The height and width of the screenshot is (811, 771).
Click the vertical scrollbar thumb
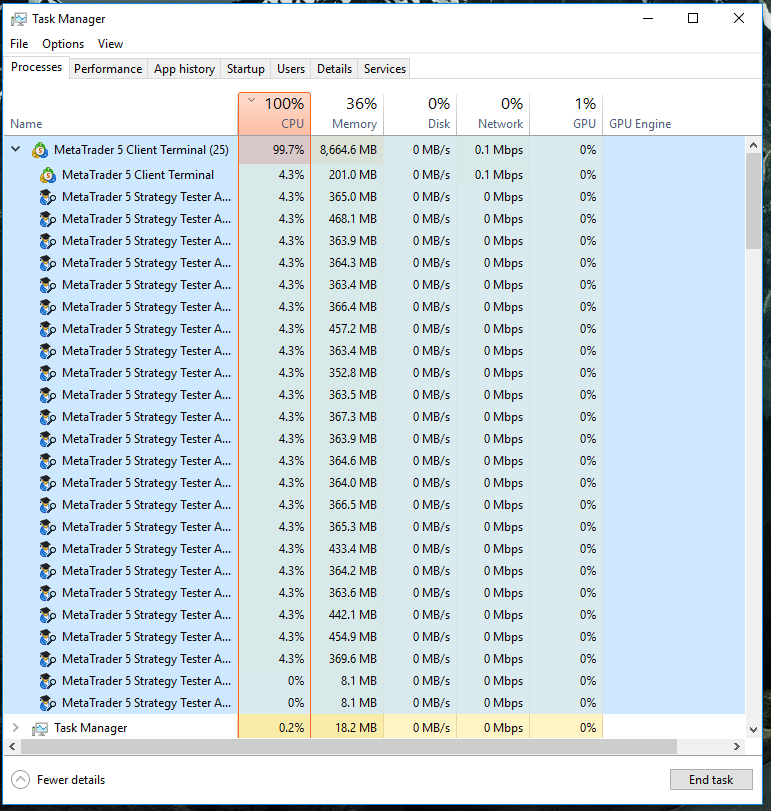(x=753, y=201)
